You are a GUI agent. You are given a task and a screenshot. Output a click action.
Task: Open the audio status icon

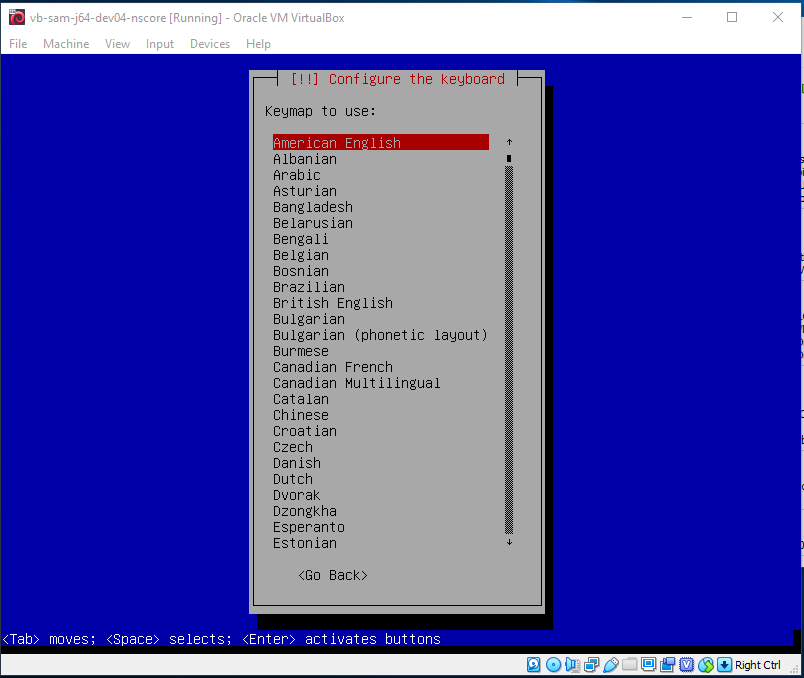(x=572, y=665)
